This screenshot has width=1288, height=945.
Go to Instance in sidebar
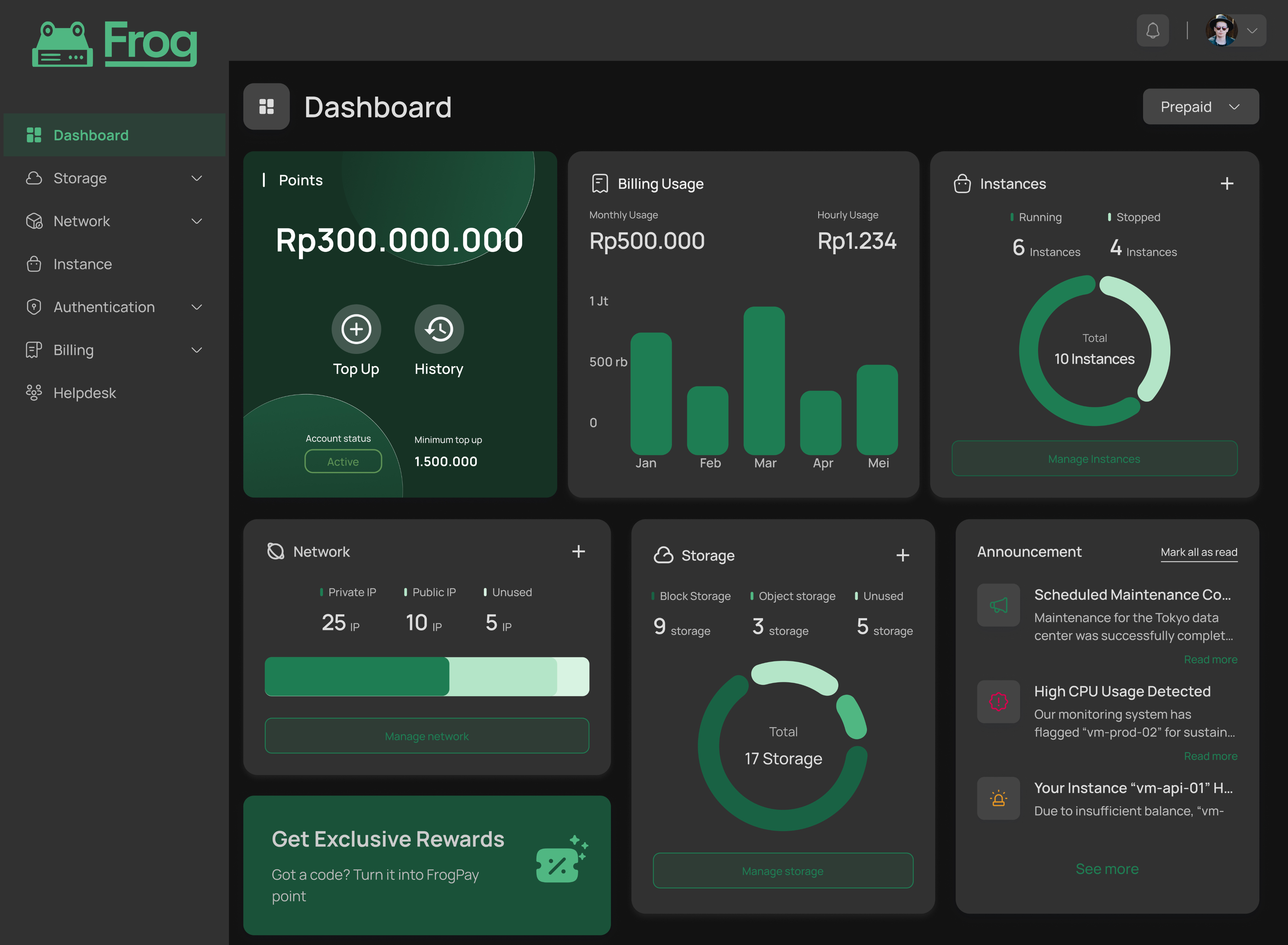coord(83,264)
